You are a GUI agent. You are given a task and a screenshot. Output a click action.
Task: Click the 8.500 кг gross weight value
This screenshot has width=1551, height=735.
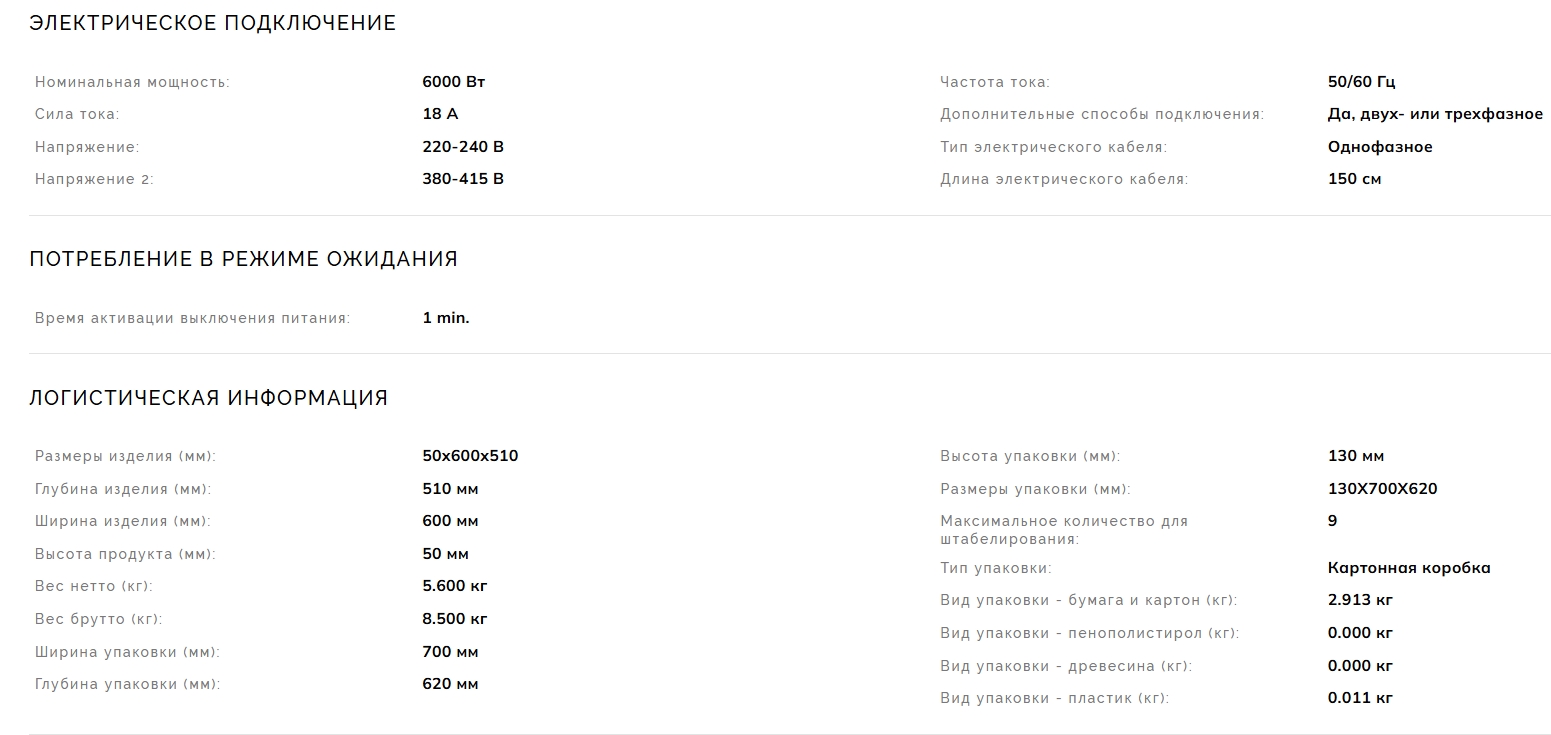click(x=455, y=619)
